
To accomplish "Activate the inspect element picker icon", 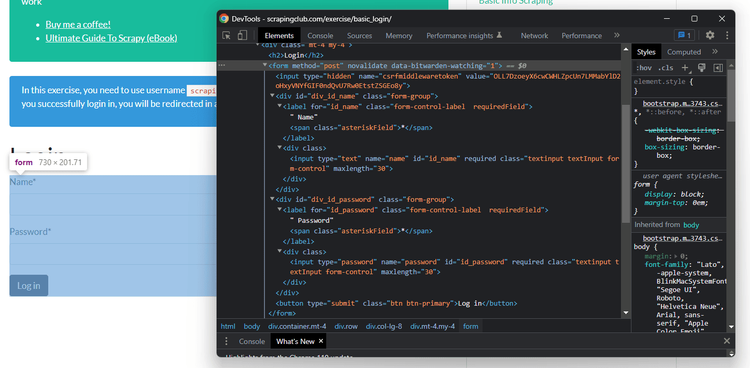I will pos(227,35).
